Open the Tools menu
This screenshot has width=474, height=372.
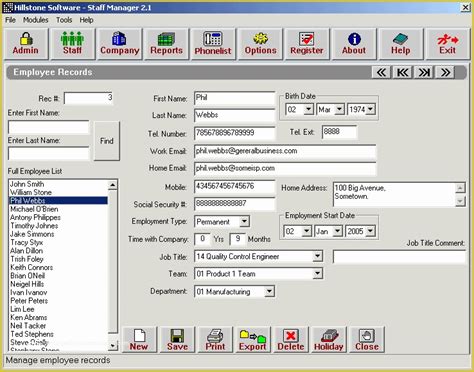tap(64, 20)
